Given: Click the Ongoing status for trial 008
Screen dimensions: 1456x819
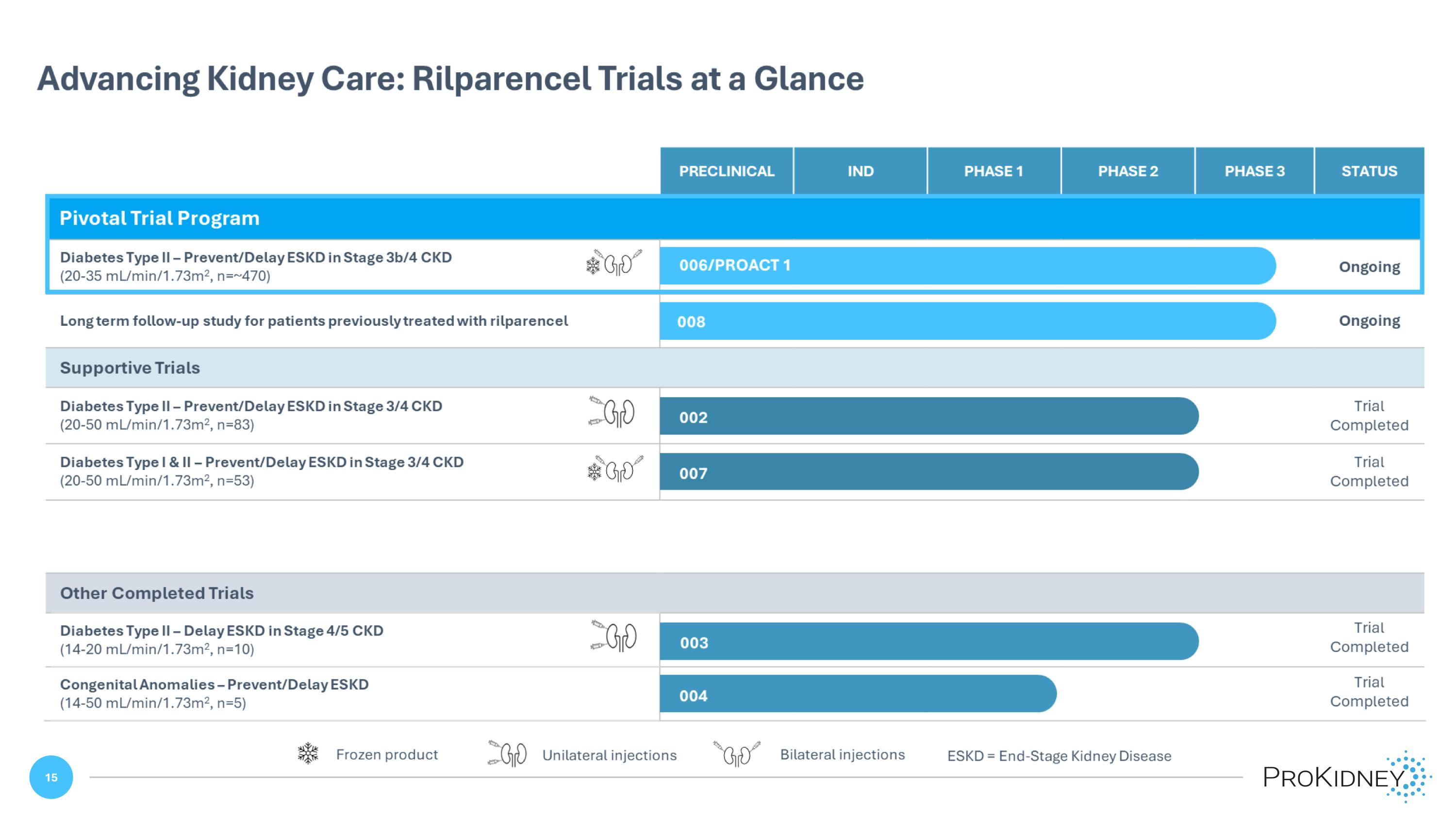Looking at the screenshot, I should click(1369, 320).
